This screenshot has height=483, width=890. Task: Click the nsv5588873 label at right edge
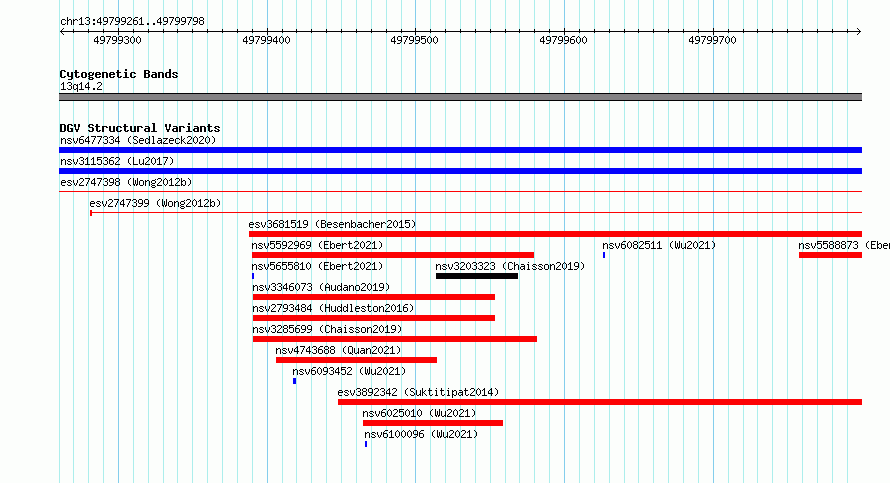pos(843,245)
